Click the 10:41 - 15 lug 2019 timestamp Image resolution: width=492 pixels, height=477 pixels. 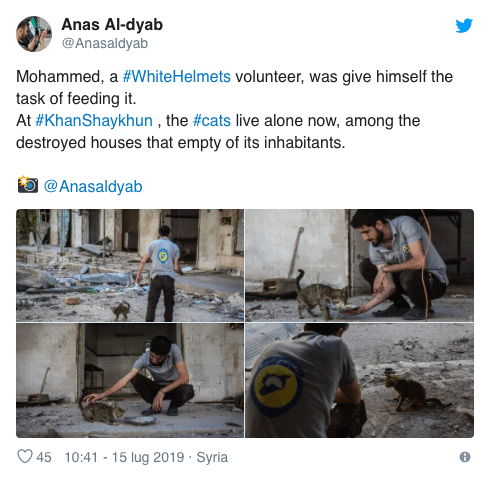pyautogui.click(x=124, y=457)
